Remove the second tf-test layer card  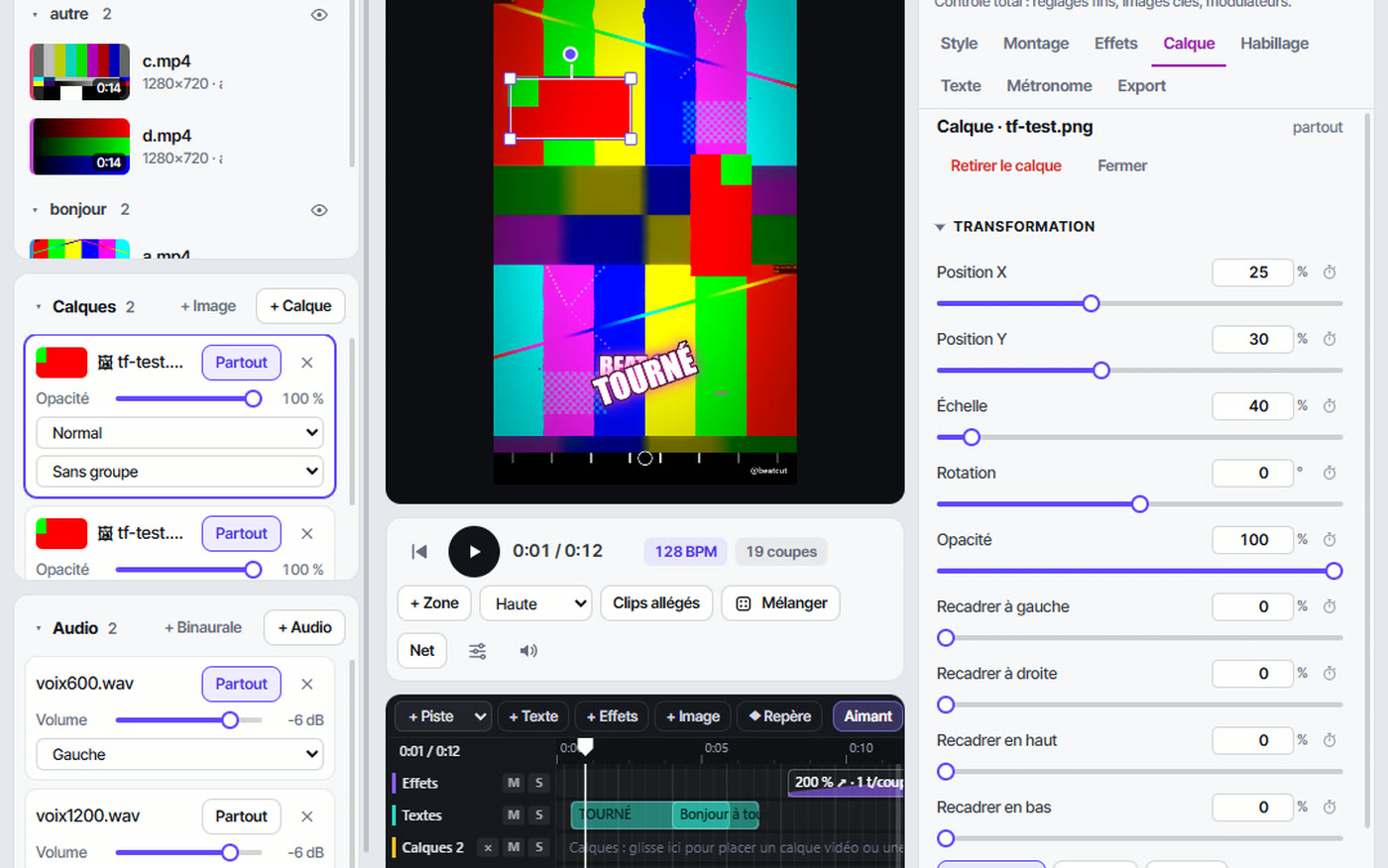pos(307,533)
